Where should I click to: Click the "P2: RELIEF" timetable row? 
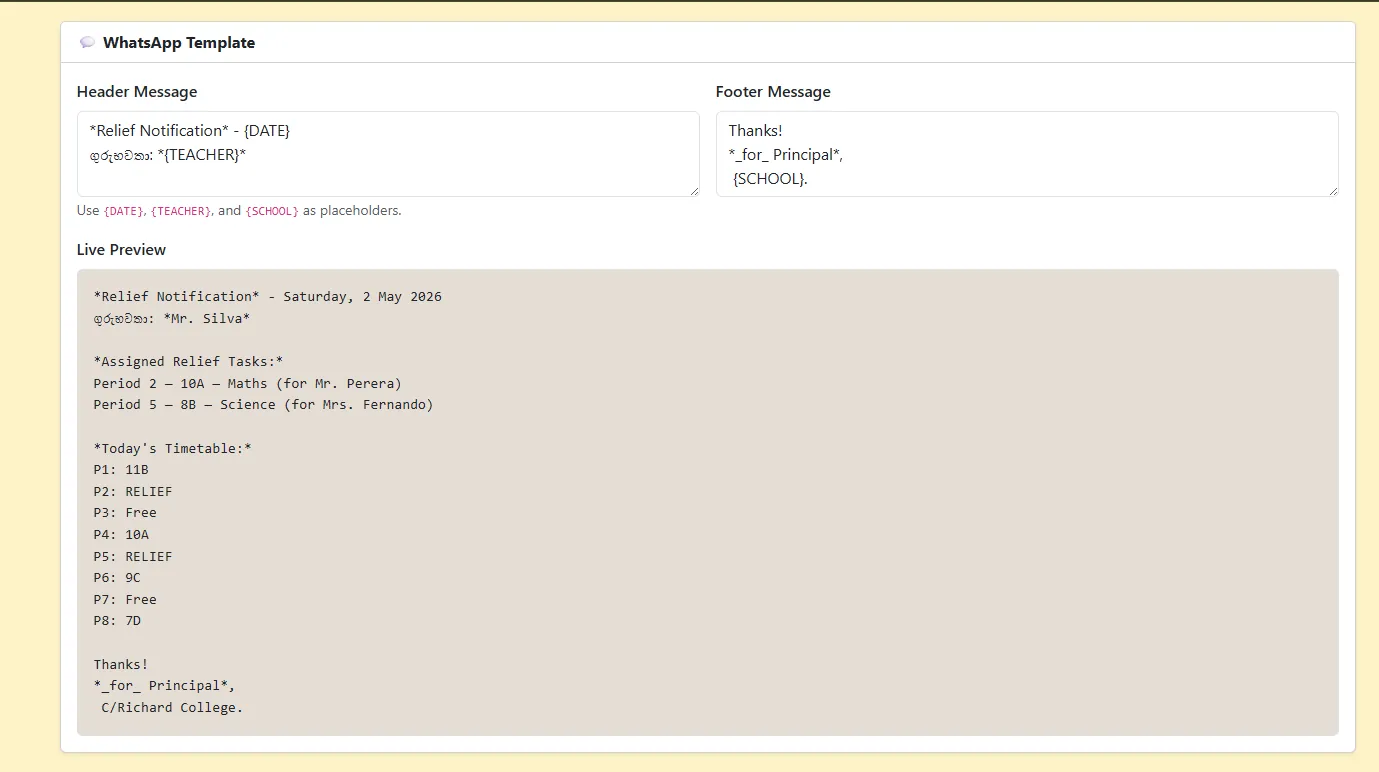(x=133, y=492)
